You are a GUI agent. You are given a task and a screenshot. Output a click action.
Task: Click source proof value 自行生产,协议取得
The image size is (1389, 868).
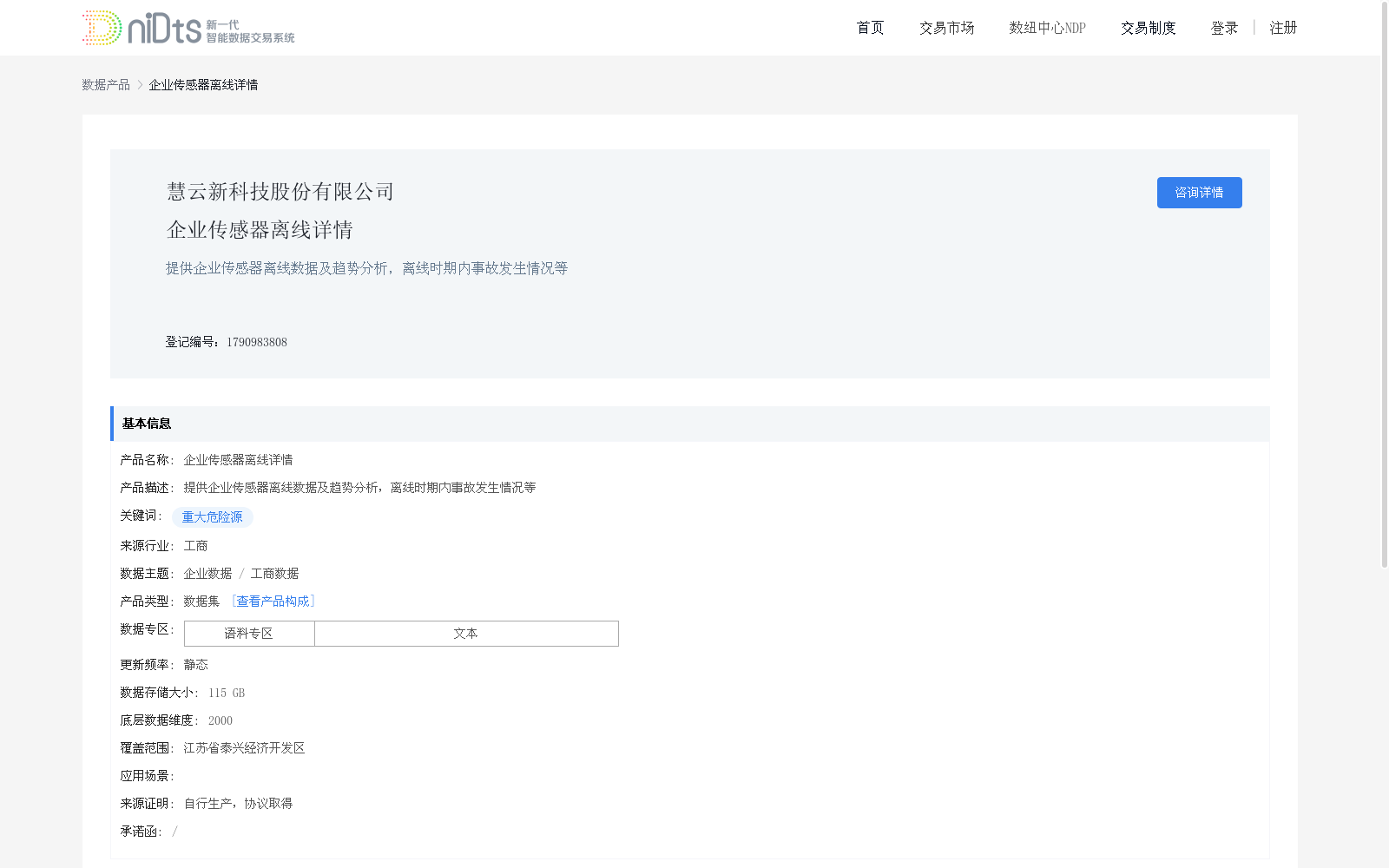click(x=238, y=804)
